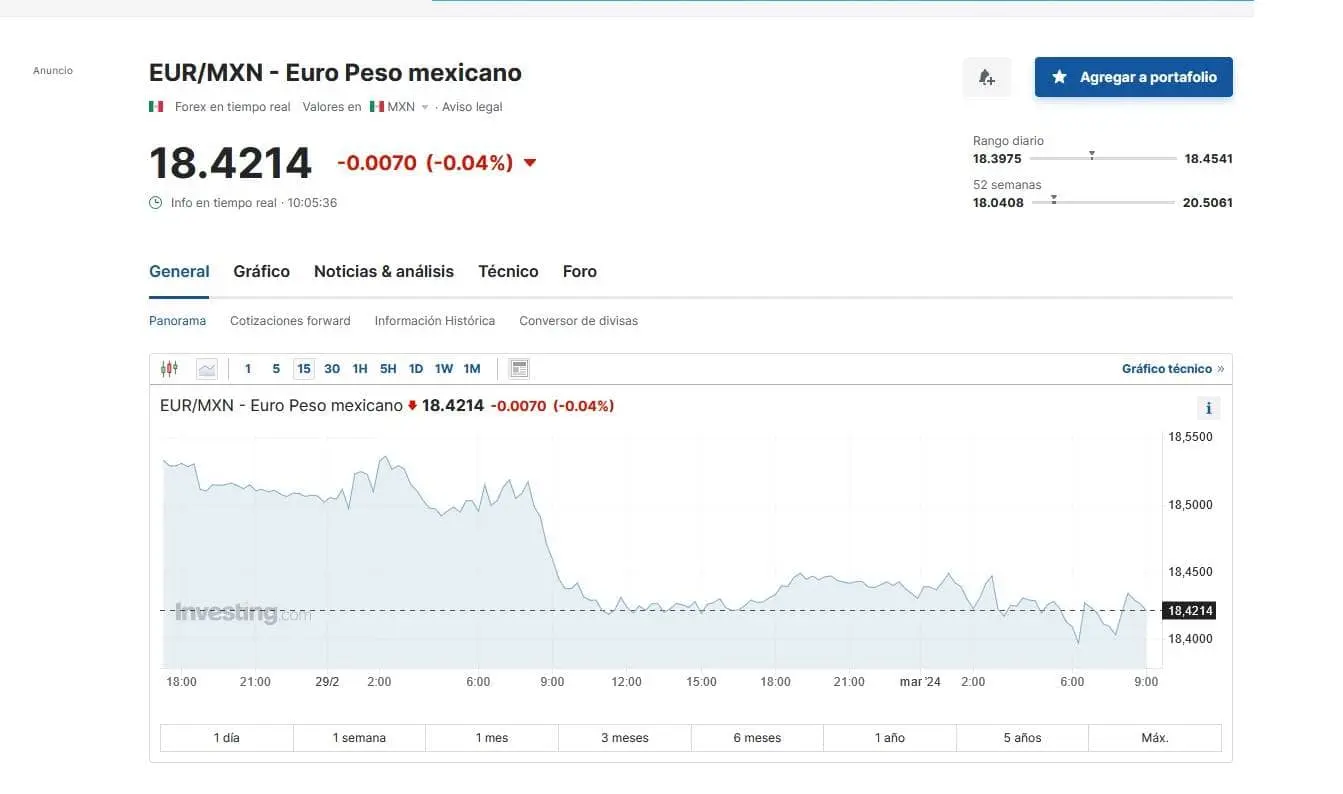This screenshot has width=1343, height=794.
Task: Open the Aviso legal link
Action: click(x=472, y=107)
